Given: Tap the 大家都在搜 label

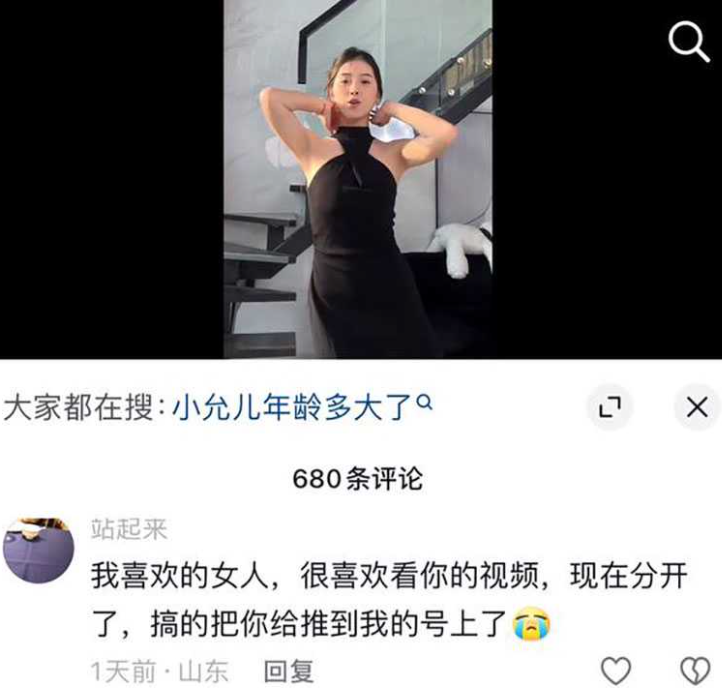Looking at the screenshot, I should (x=78, y=408).
